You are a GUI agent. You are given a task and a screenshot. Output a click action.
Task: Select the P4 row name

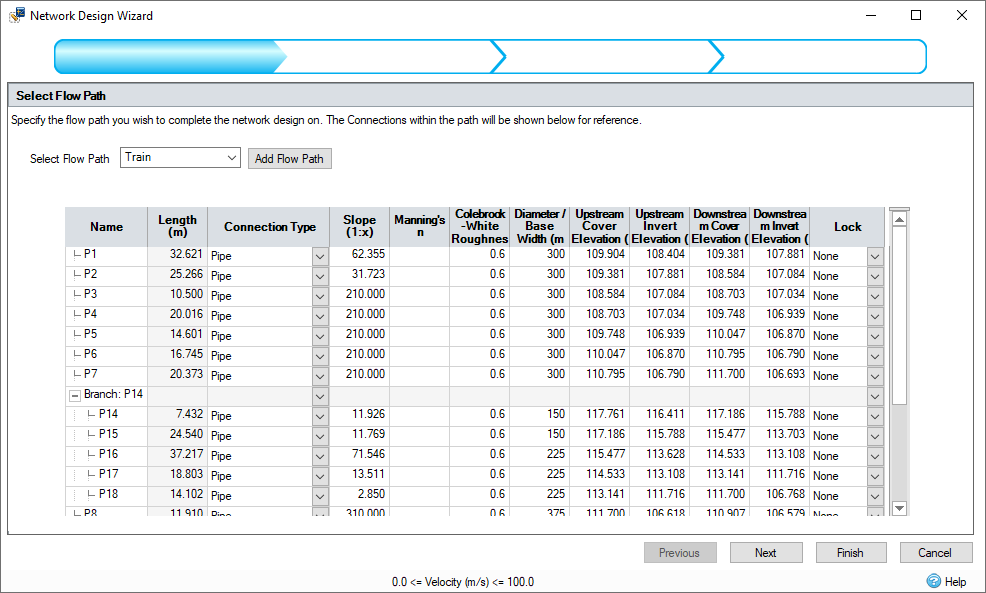point(90,314)
